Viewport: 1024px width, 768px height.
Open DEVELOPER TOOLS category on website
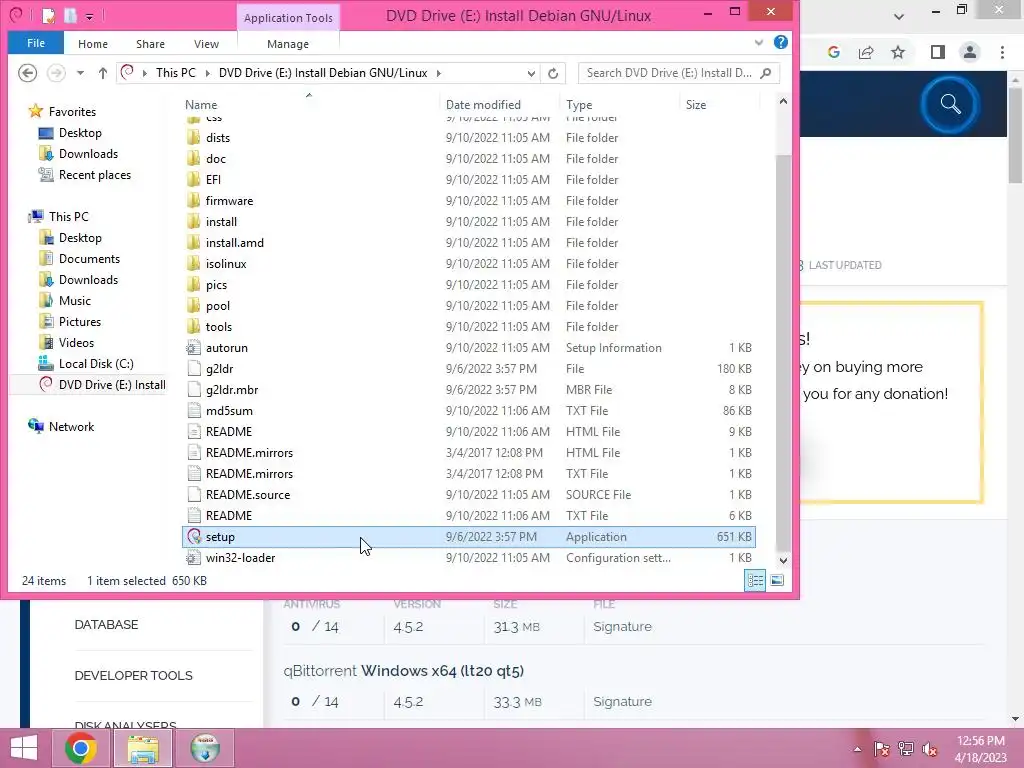tap(133, 675)
